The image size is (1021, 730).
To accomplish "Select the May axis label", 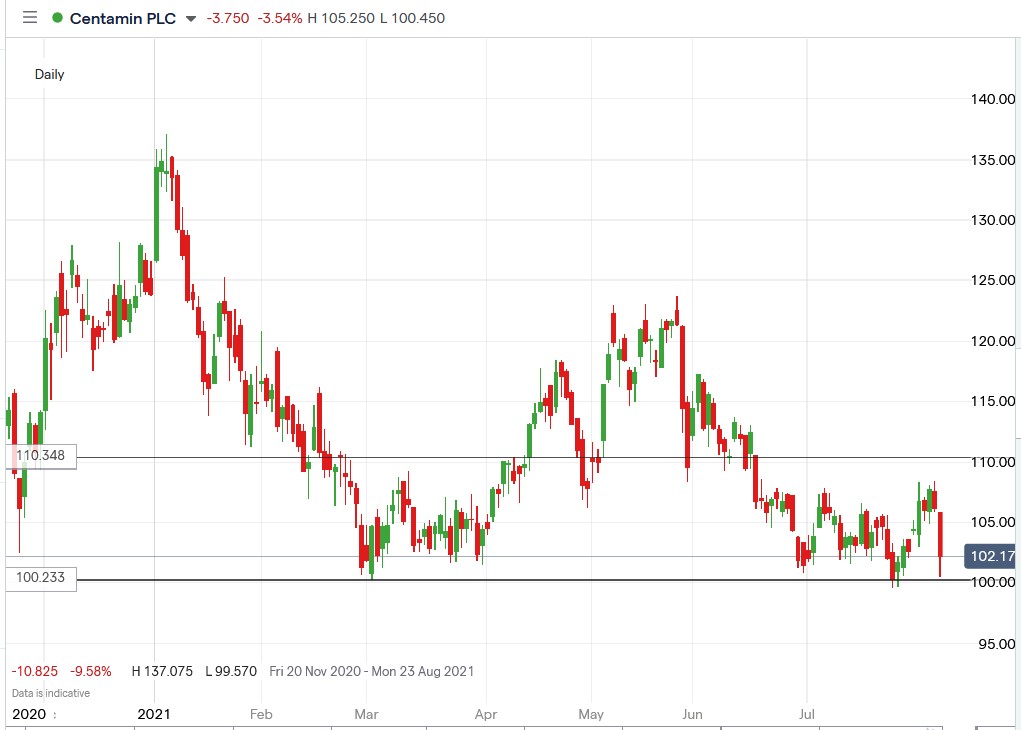I will click(x=590, y=714).
